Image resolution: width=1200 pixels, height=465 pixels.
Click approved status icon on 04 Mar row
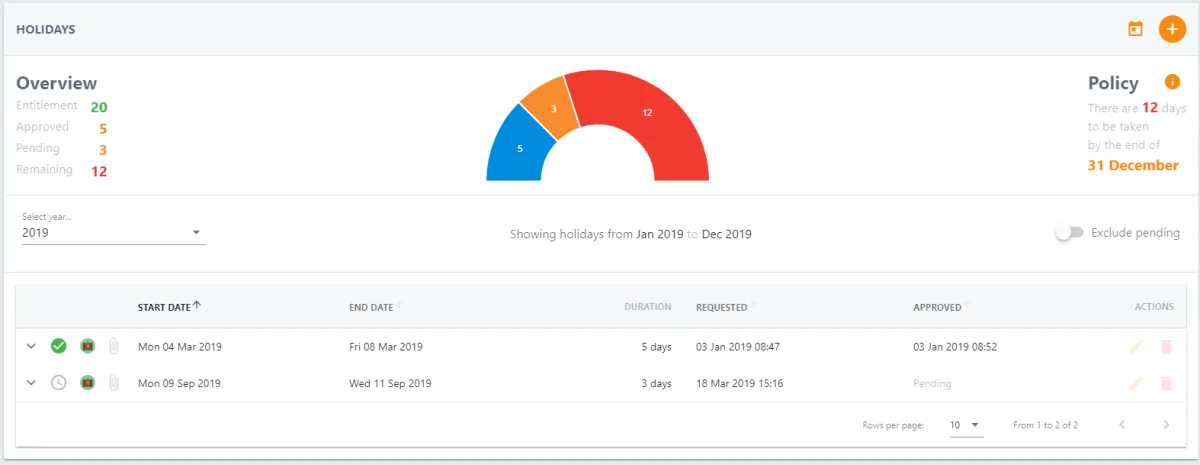59,346
